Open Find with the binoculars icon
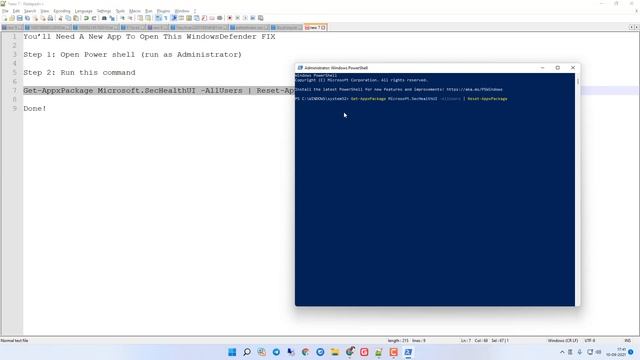The width and height of the screenshot is (640, 360). click(x=104, y=18)
